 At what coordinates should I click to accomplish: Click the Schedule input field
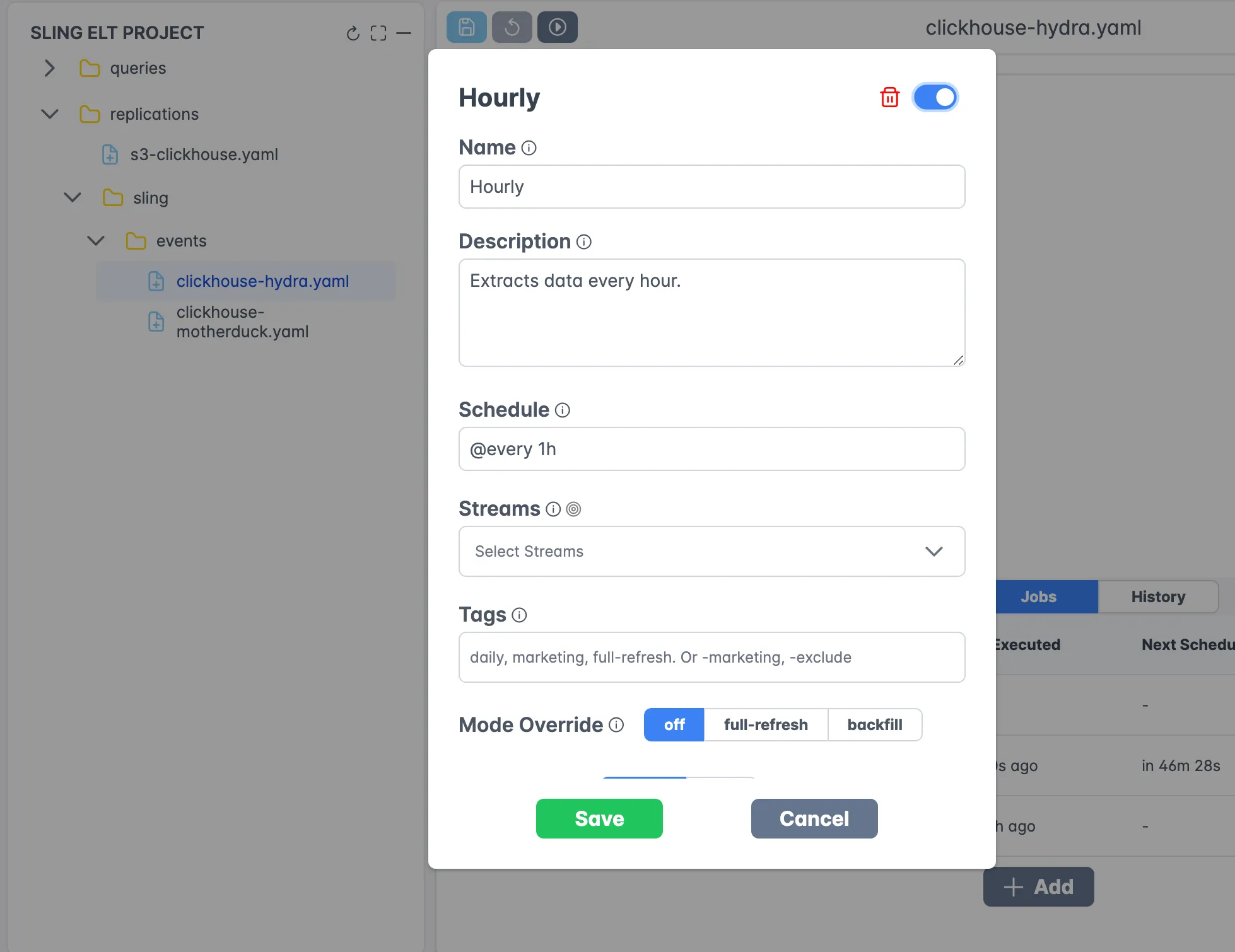712,448
